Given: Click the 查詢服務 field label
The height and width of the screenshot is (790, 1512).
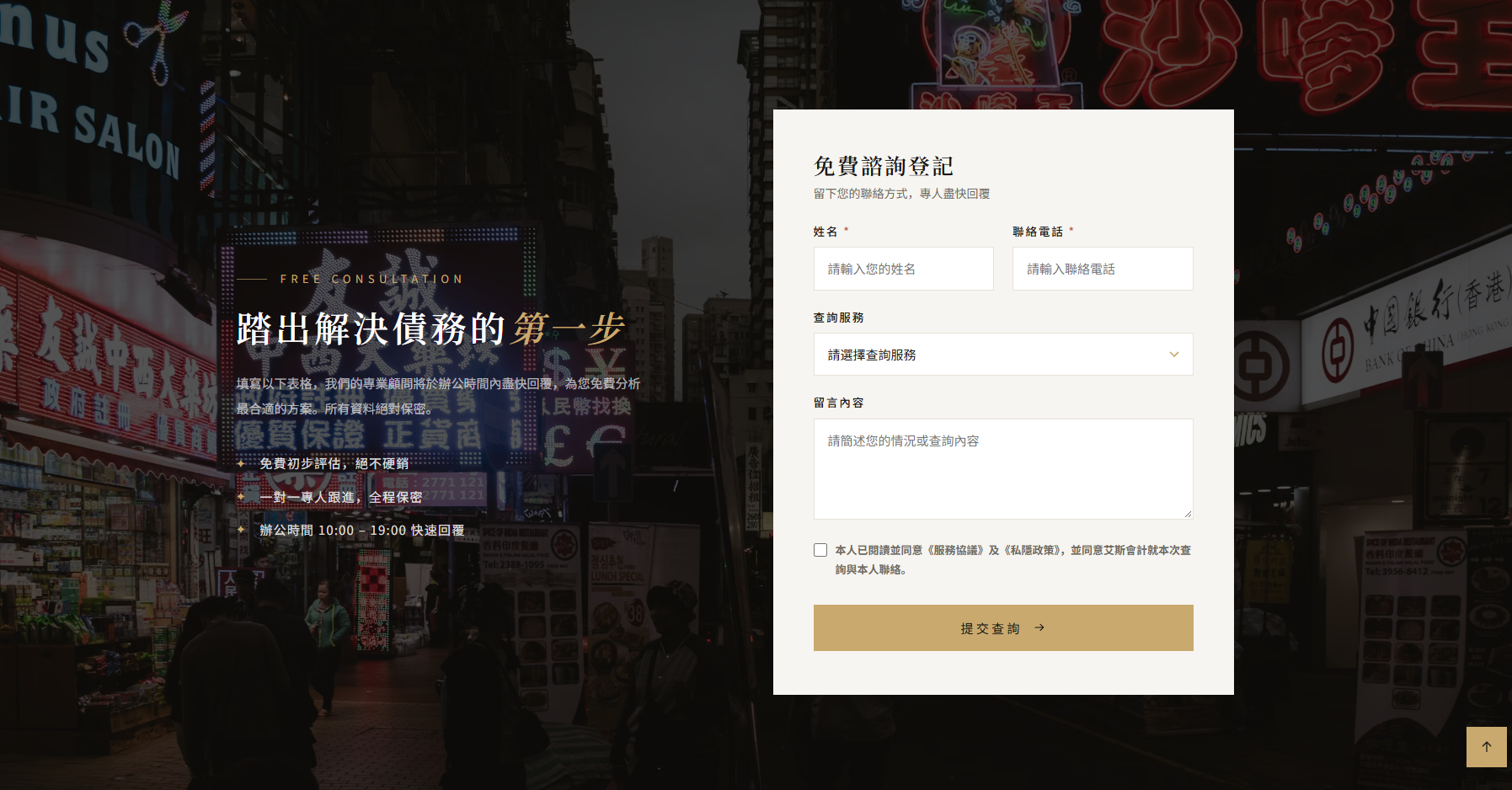Looking at the screenshot, I should click(839, 318).
